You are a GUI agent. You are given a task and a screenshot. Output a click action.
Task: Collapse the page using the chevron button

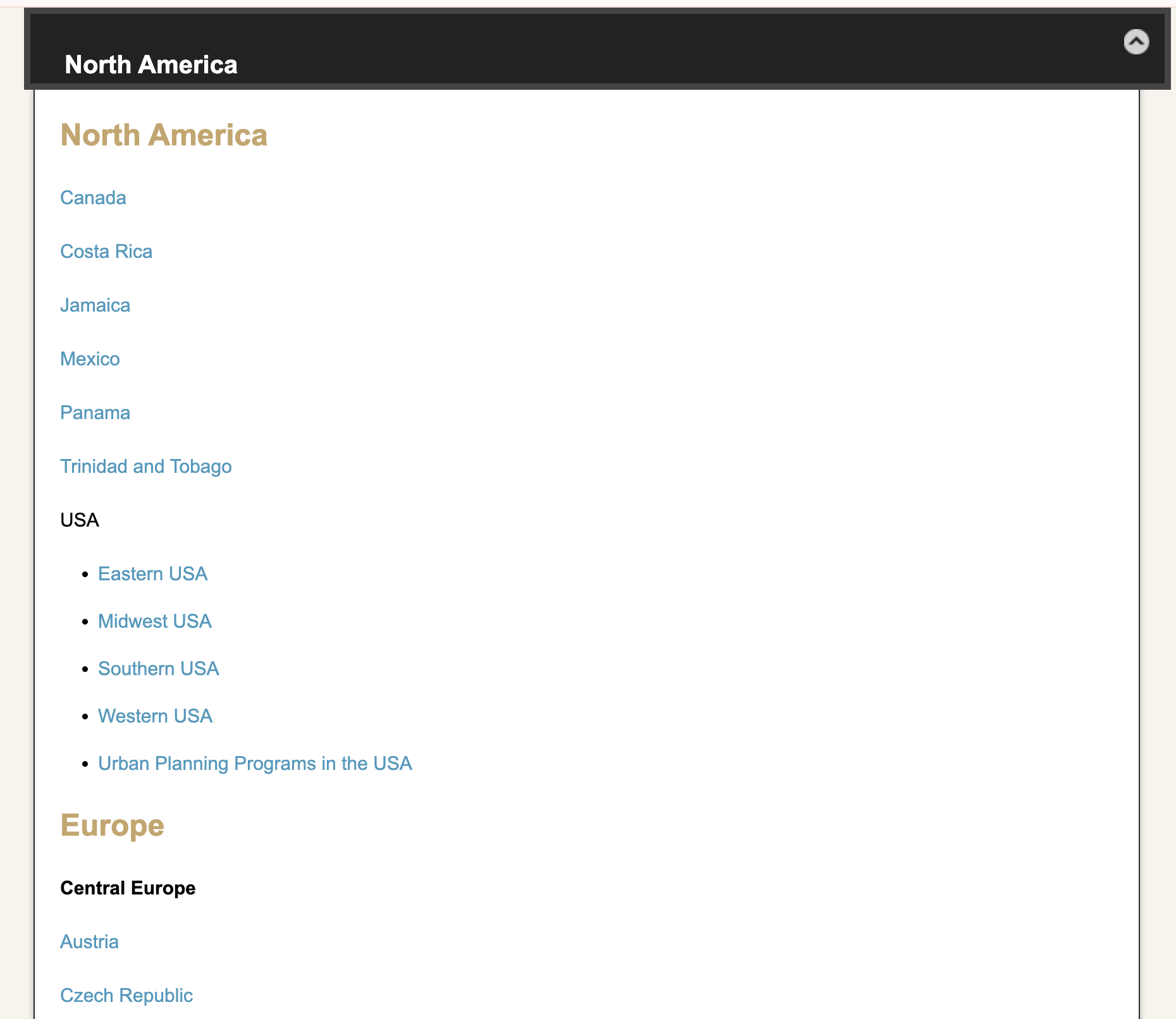pyautogui.click(x=1136, y=42)
